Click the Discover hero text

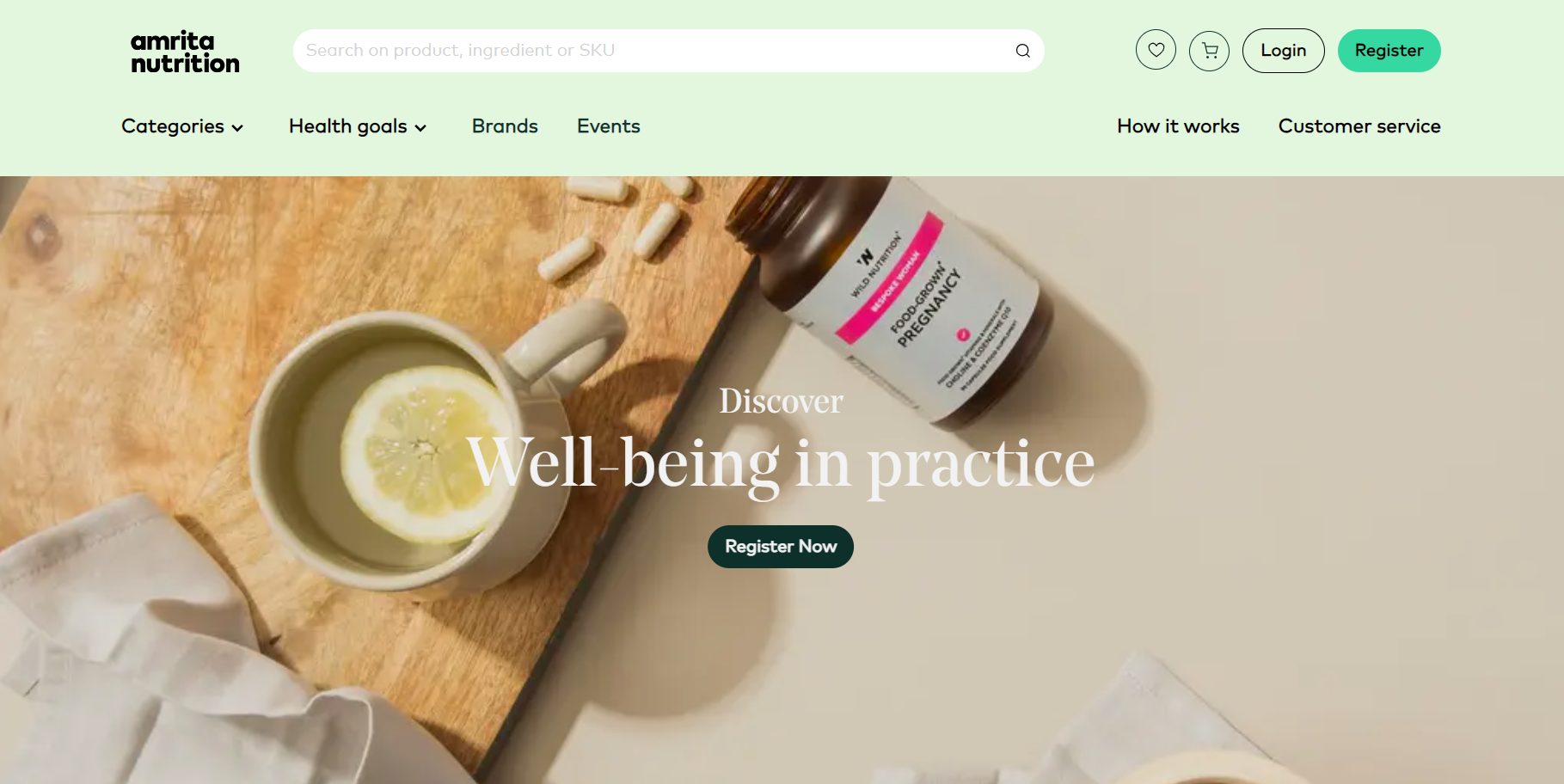[781, 401]
